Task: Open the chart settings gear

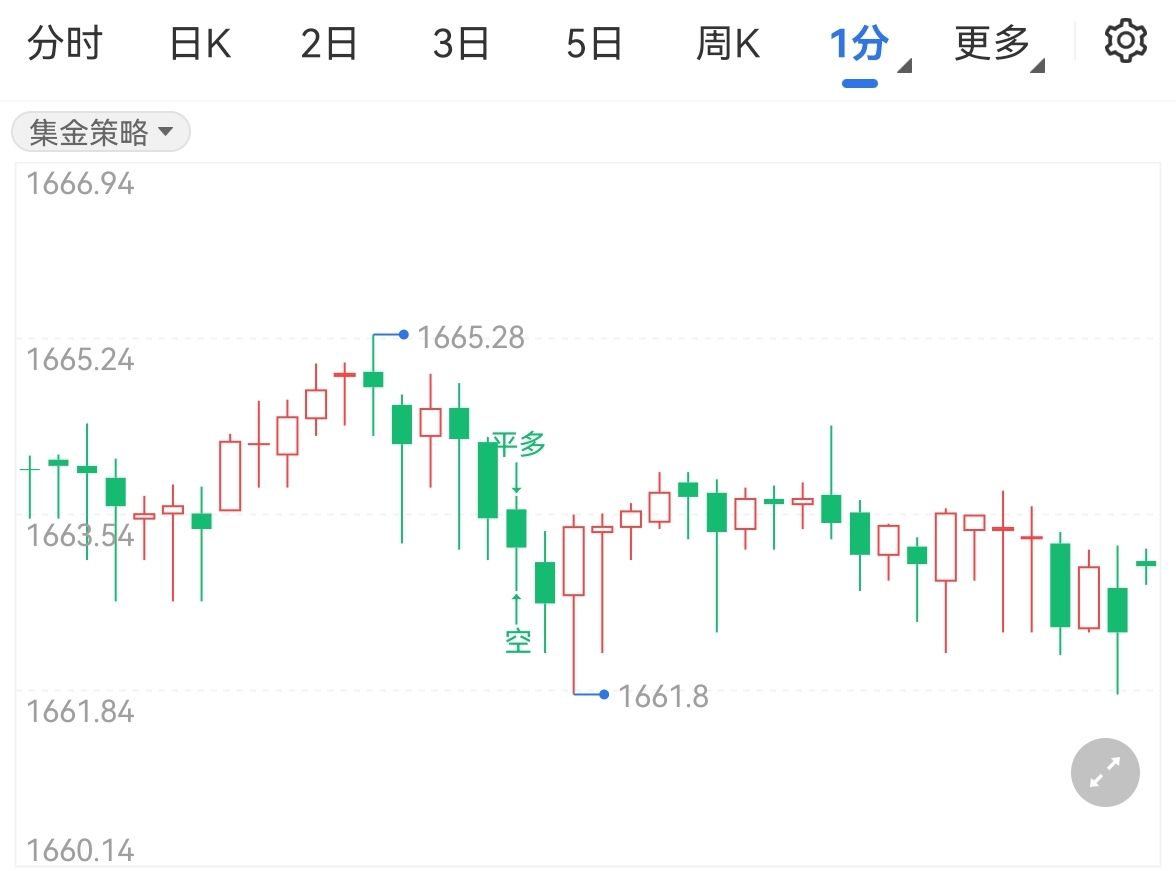Action: pos(1125,41)
